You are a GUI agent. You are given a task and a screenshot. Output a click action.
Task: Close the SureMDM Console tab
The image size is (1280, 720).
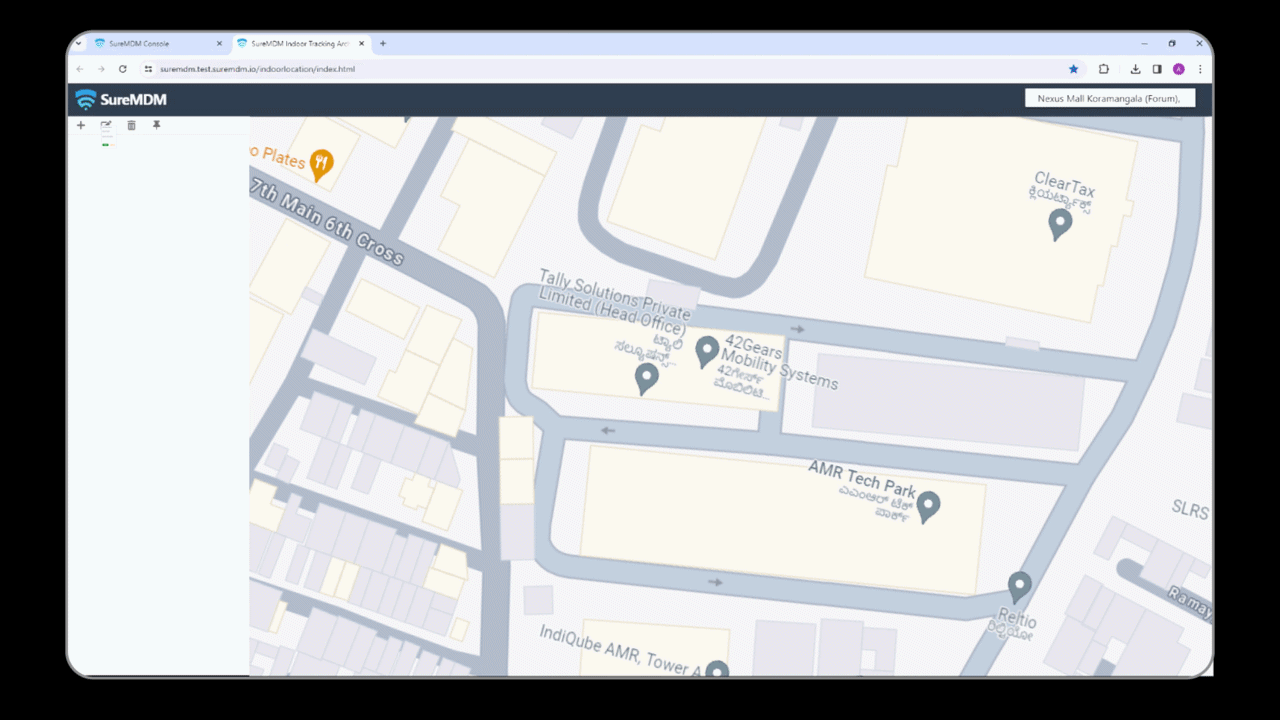tap(219, 44)
